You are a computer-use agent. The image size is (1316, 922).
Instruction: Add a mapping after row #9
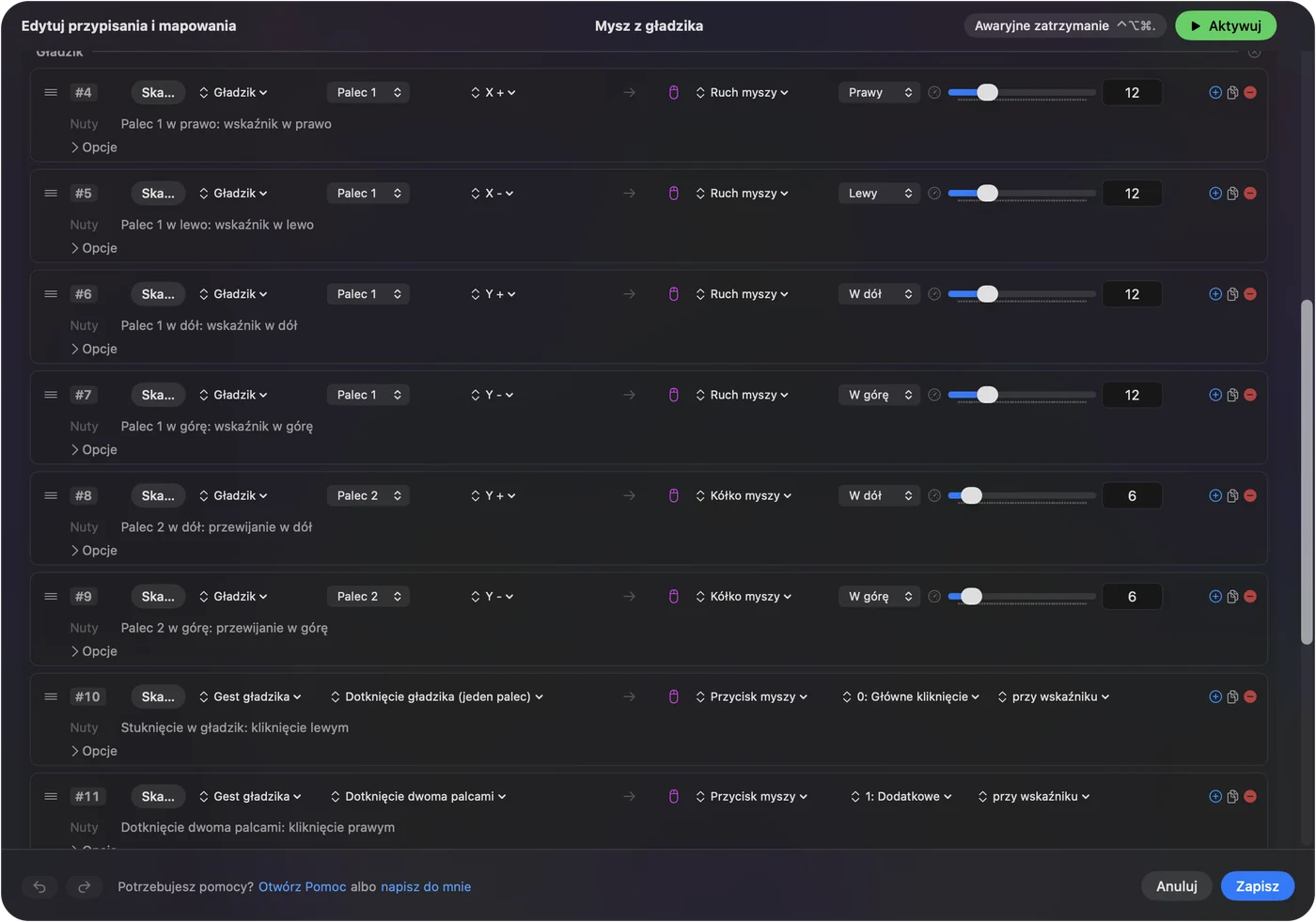tap(1215, 596)
